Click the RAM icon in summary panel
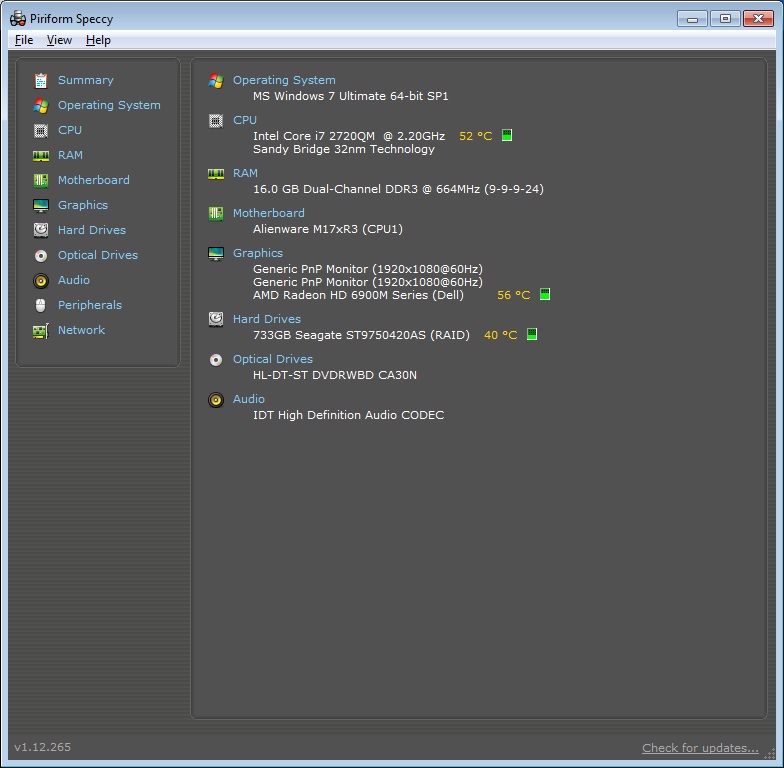This screenshot has width=784, height=768. coord(216,174)
